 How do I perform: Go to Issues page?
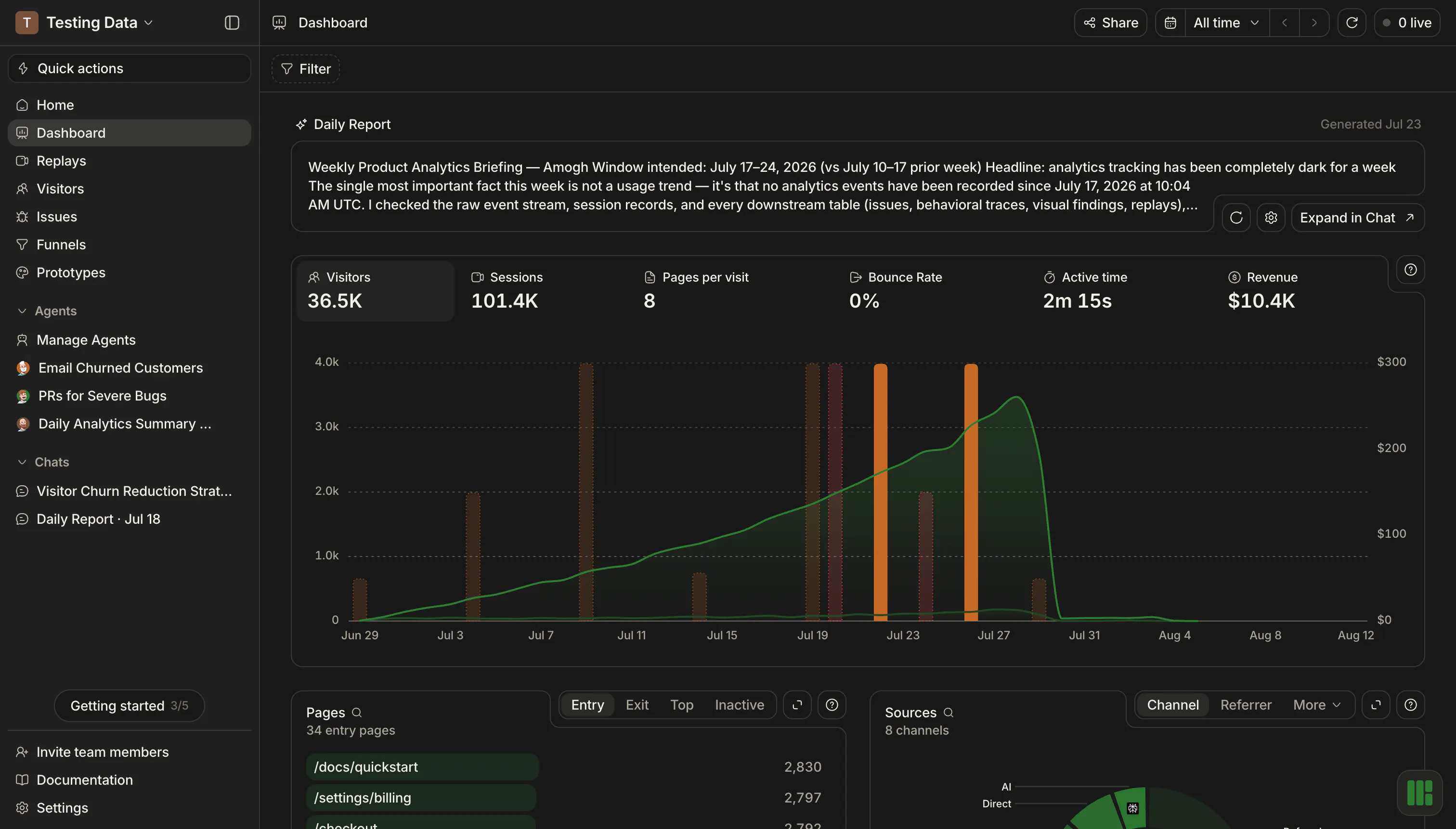[129, 216]
